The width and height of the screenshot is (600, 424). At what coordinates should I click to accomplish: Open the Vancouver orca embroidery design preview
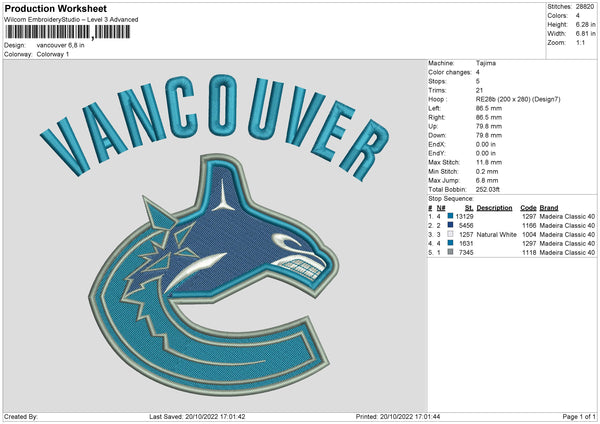pyautogui.click(x=215, y=235)
